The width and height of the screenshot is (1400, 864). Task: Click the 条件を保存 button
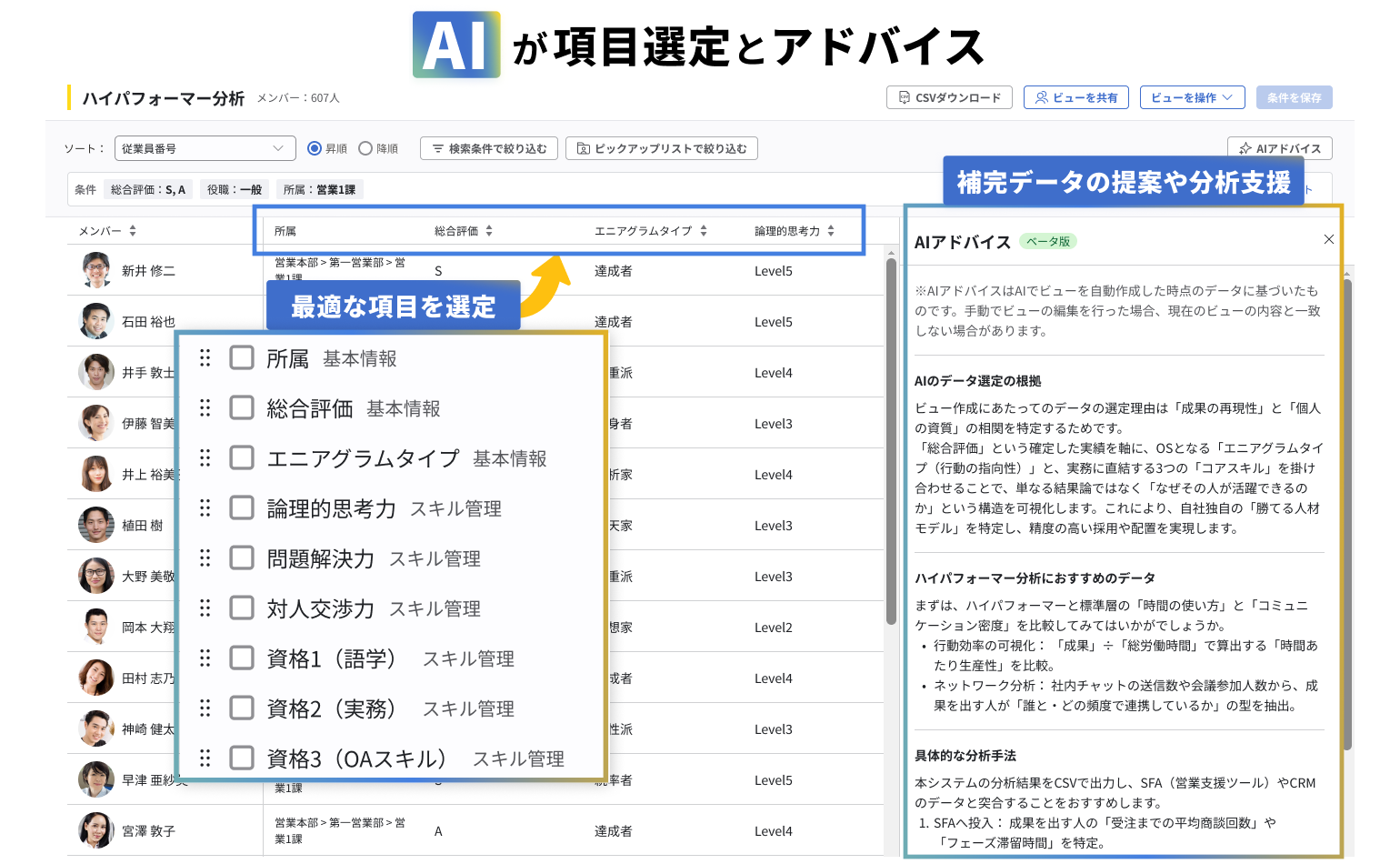pyautogui.click(x=1294, y=97)
